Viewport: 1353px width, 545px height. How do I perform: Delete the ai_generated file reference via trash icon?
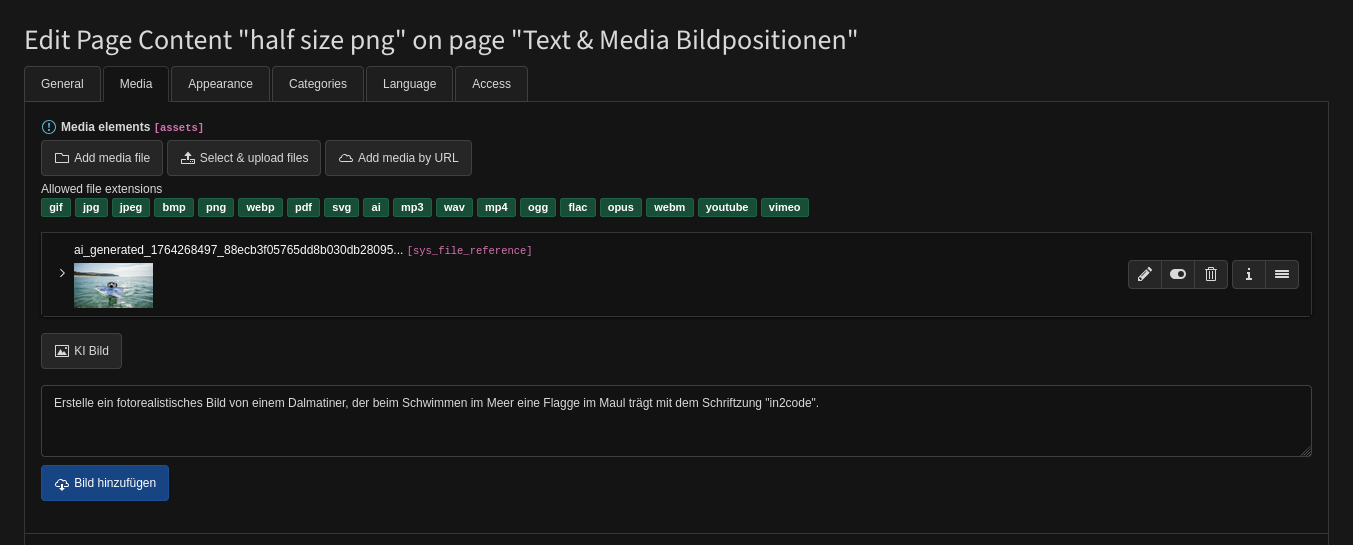click(1211, 274)
